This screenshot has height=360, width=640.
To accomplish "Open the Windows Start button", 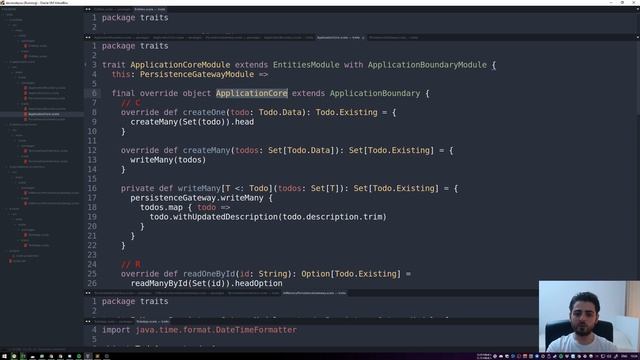I will [x=3, y=356].
